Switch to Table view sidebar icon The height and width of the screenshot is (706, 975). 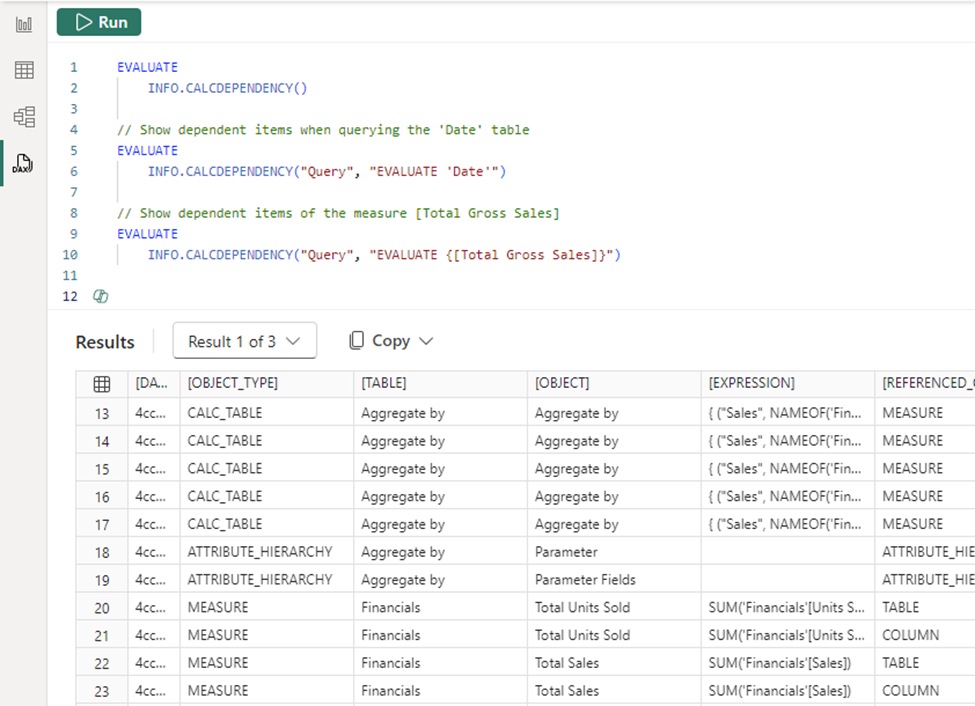pos(24,70)
